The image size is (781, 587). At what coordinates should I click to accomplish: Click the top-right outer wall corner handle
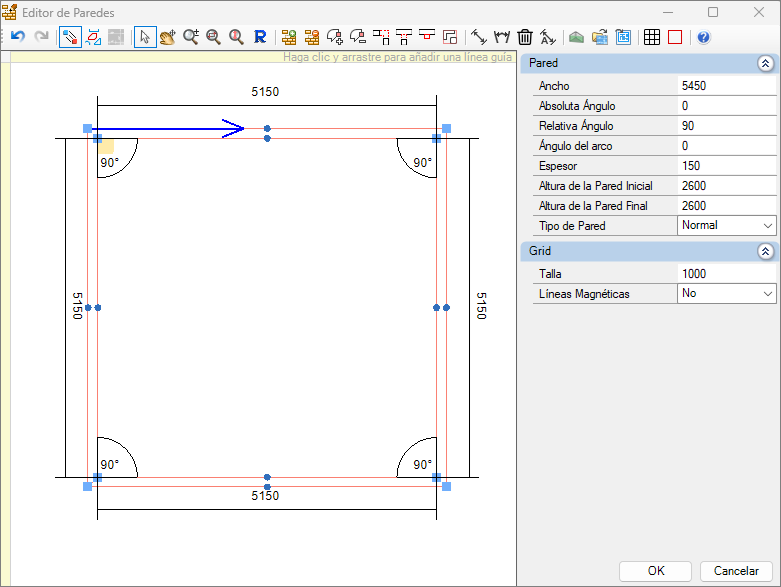pyautogui.click(x=446, y=128)
